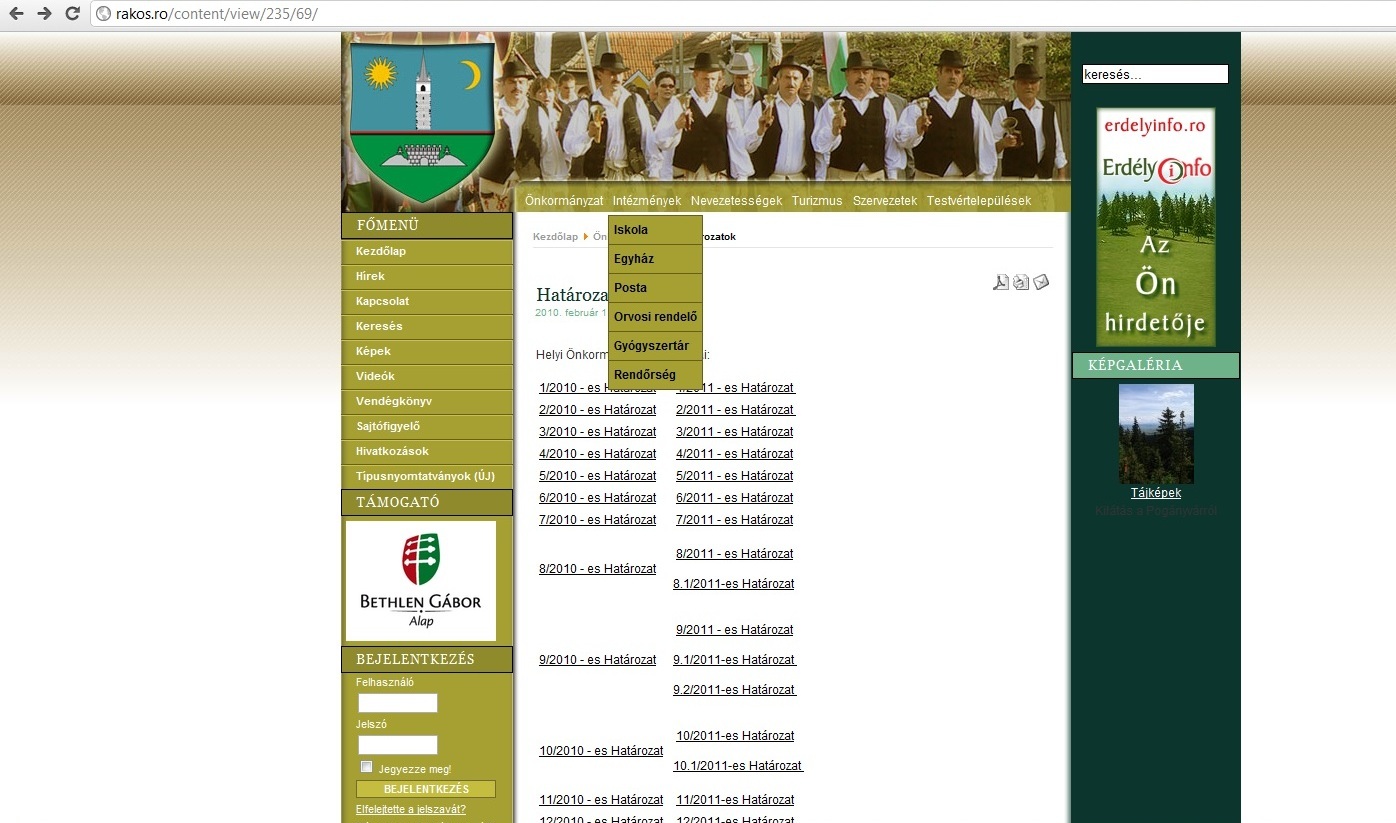1396x823 pixels.
Task: Go back using the browser back arrow
Action: tap(14, 14)
